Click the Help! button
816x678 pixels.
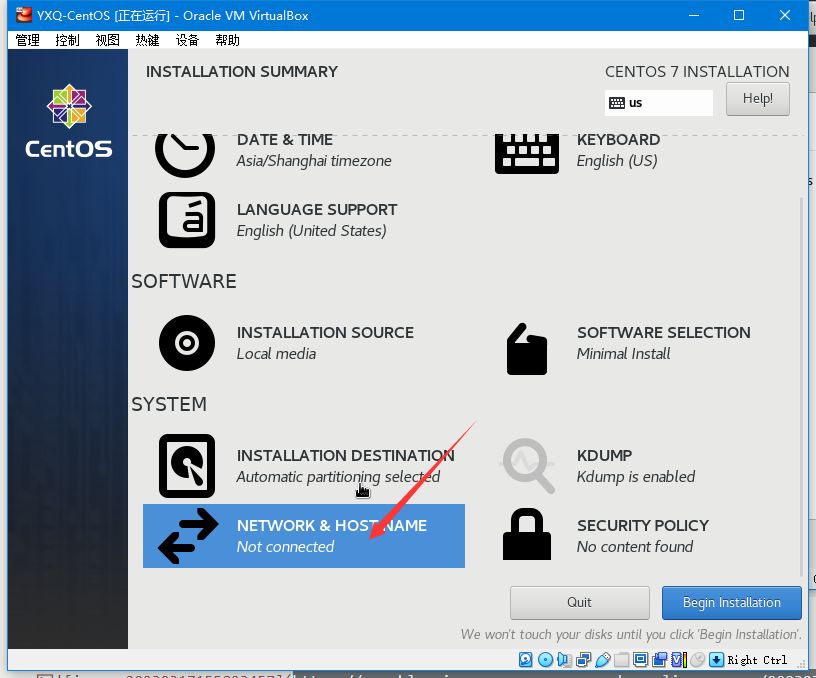(x=757, y=99)
